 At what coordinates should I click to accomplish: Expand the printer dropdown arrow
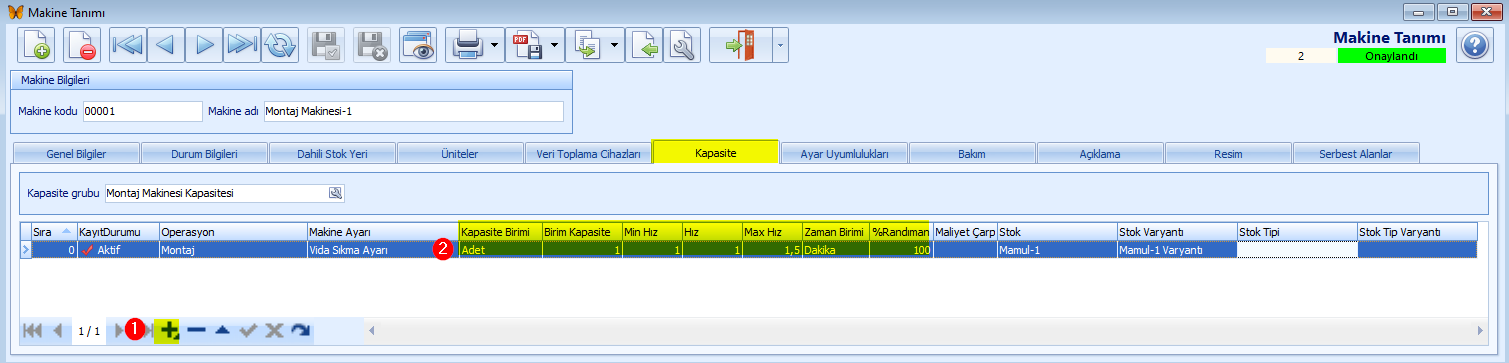tap(495, 46)
